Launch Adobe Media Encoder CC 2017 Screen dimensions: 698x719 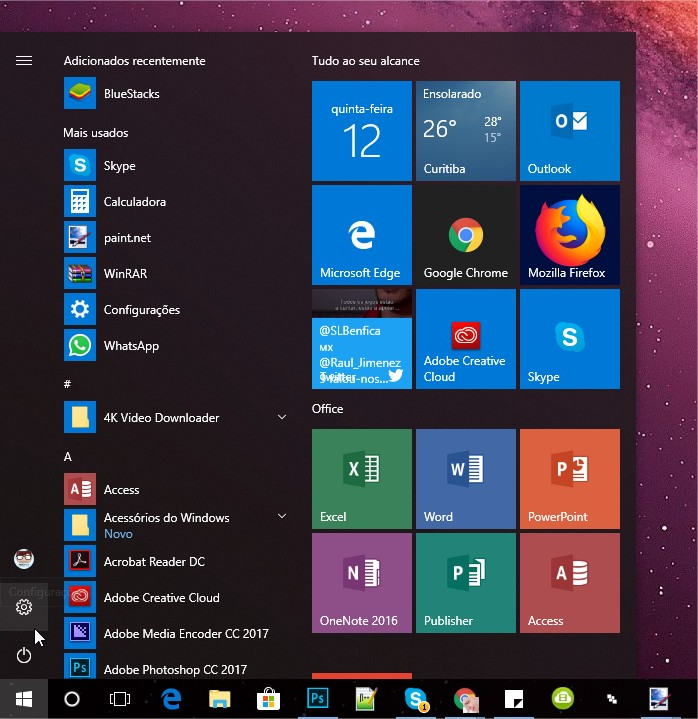click(x=174, y=633)
